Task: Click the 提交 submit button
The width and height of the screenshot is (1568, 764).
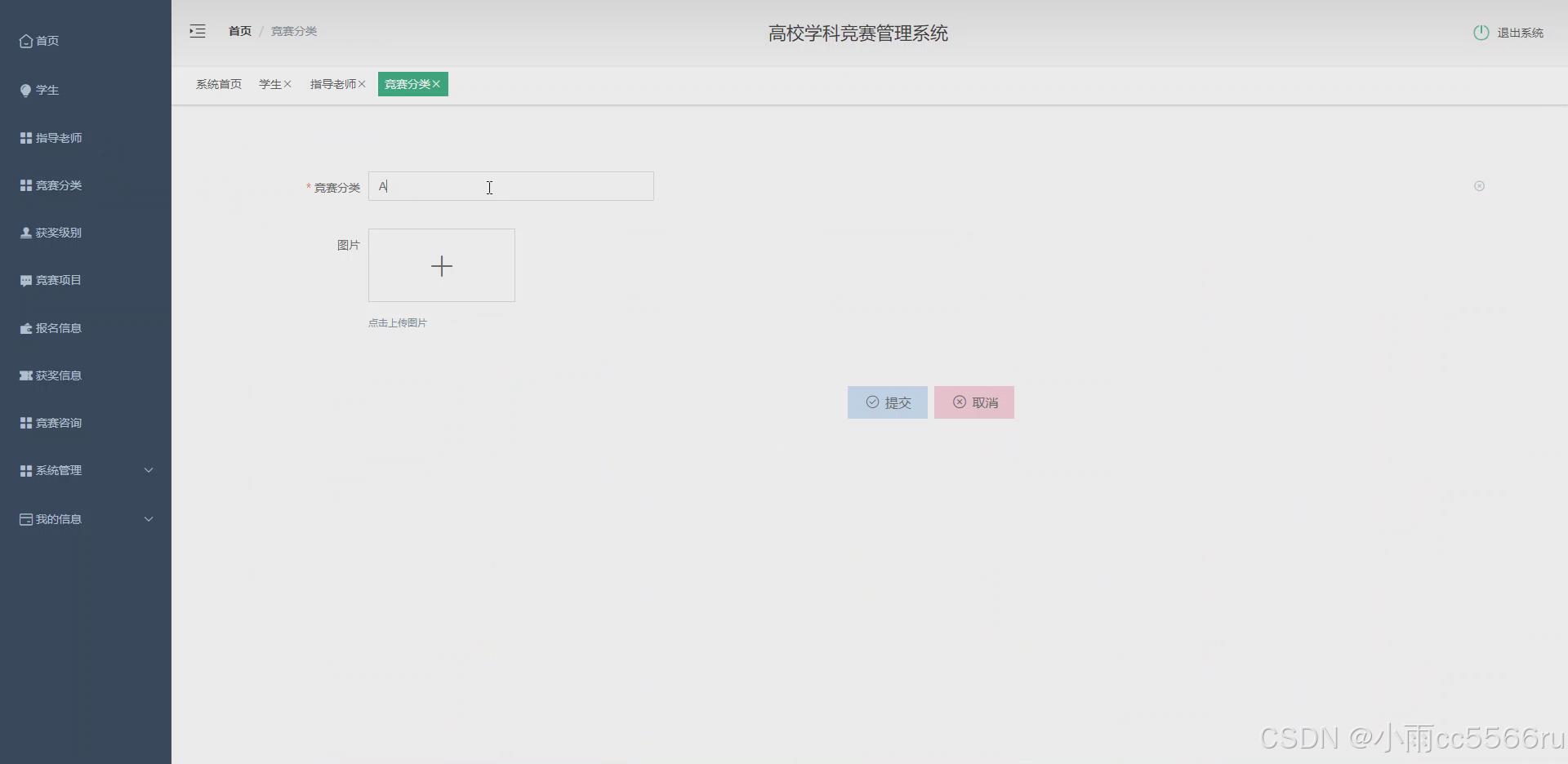Action: click(887, 402)
